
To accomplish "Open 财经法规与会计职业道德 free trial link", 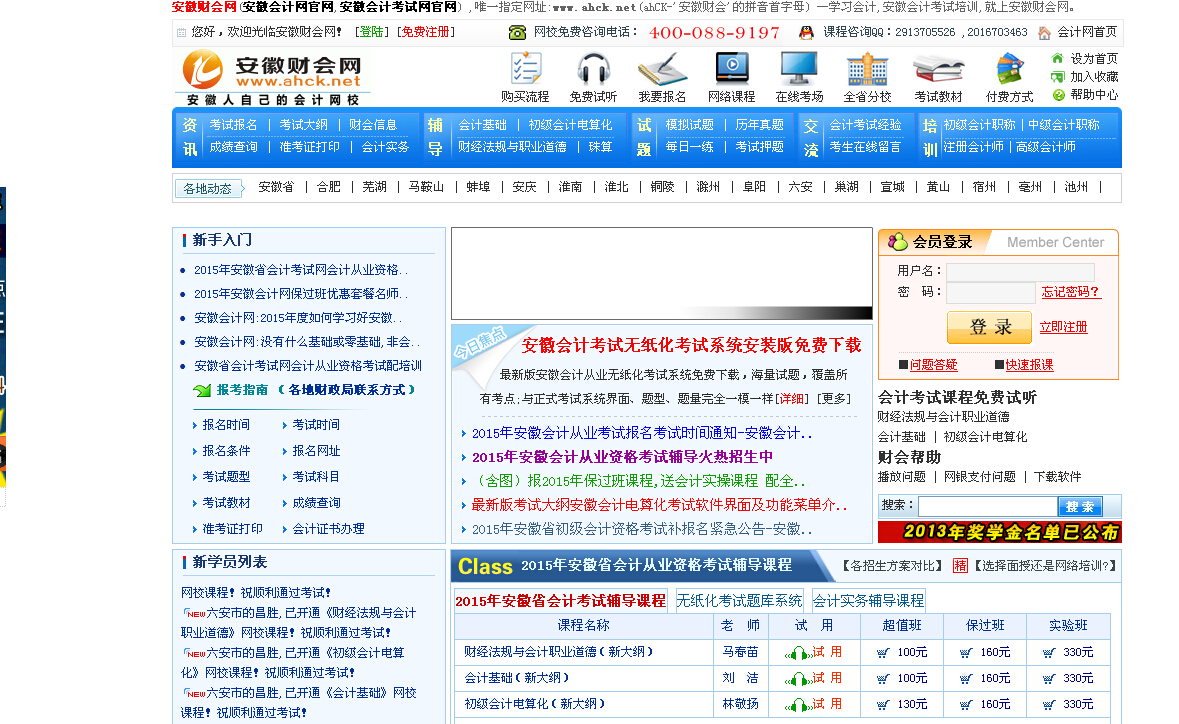I will coord(943,417).
